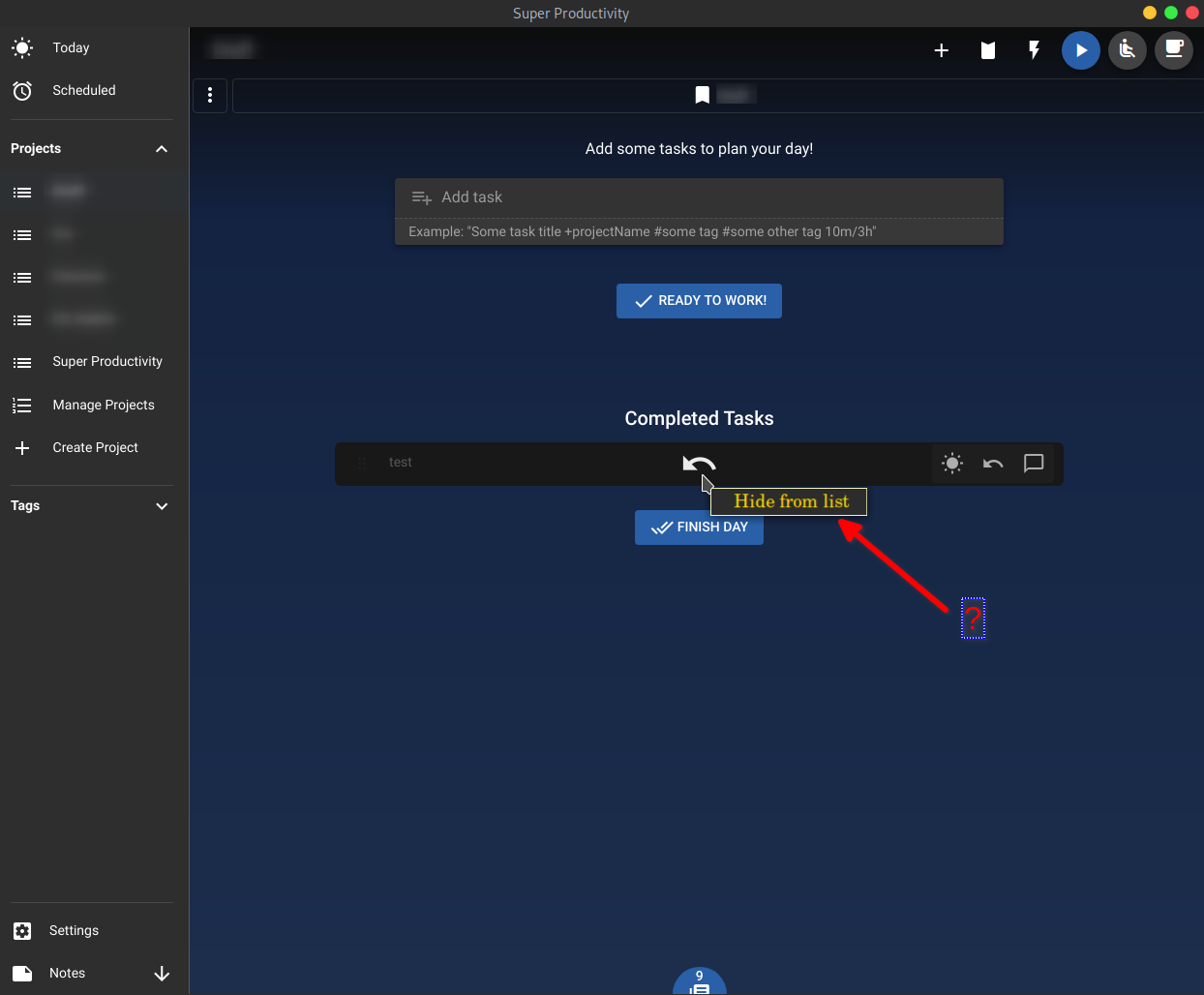Toggle the undo arrow beside the sun icon
Viewport: 1204px width, 995px height.
pos(993,464)
